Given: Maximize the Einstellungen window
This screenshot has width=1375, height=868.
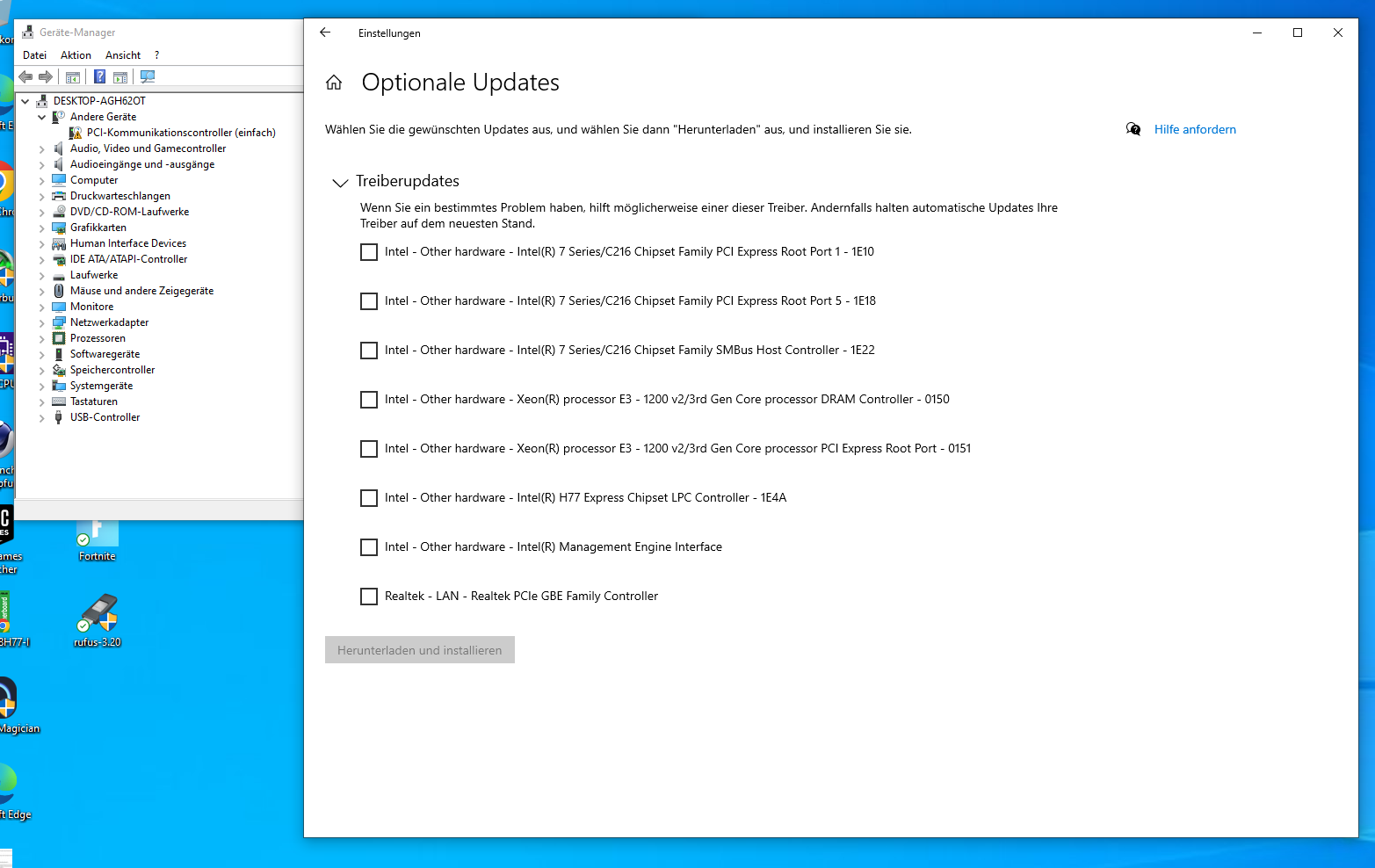Looking at the screenshot, I should [x=1298, y=33].
